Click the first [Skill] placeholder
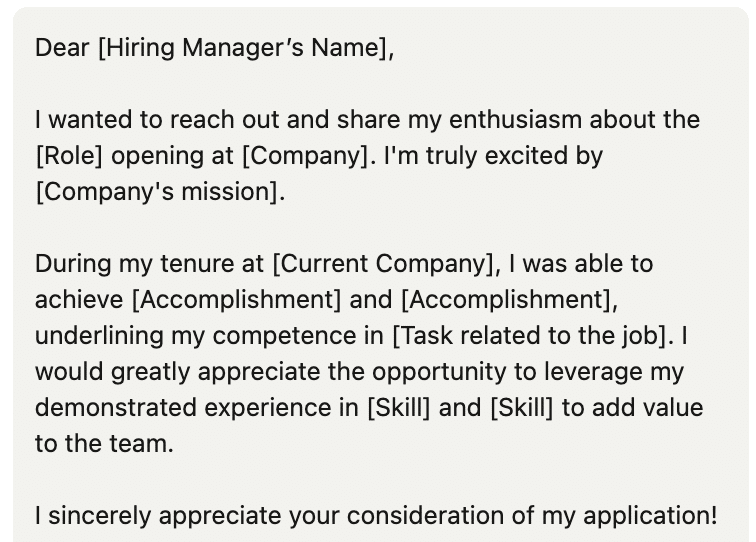 coord(398,408)
